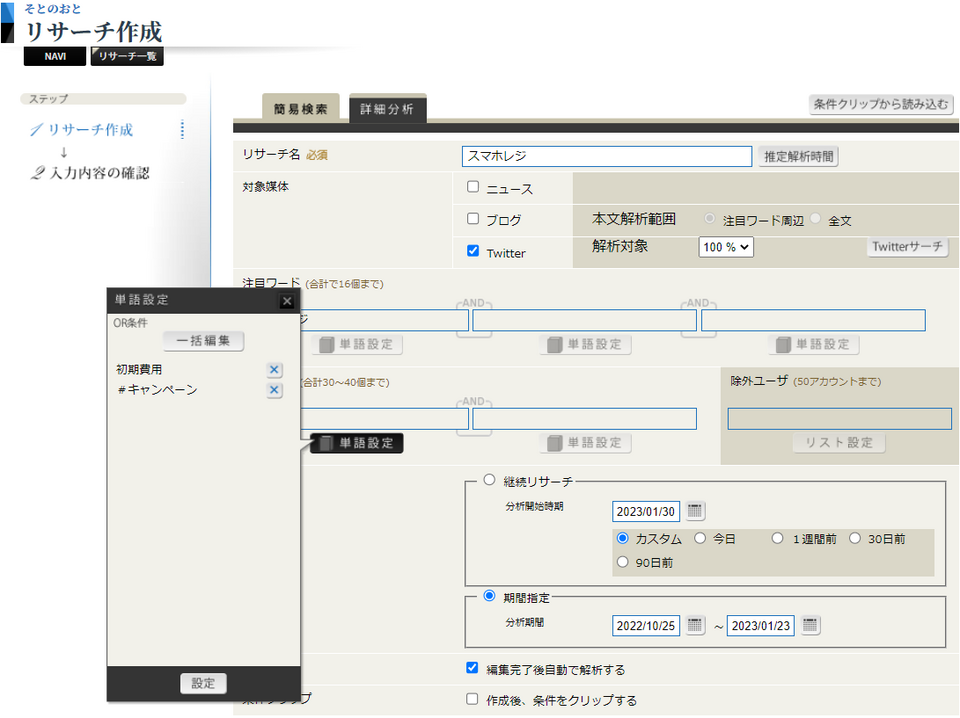960x718 pixels.
Task: Select the 継続リサーチ radio option
Action: click(489, 480)
